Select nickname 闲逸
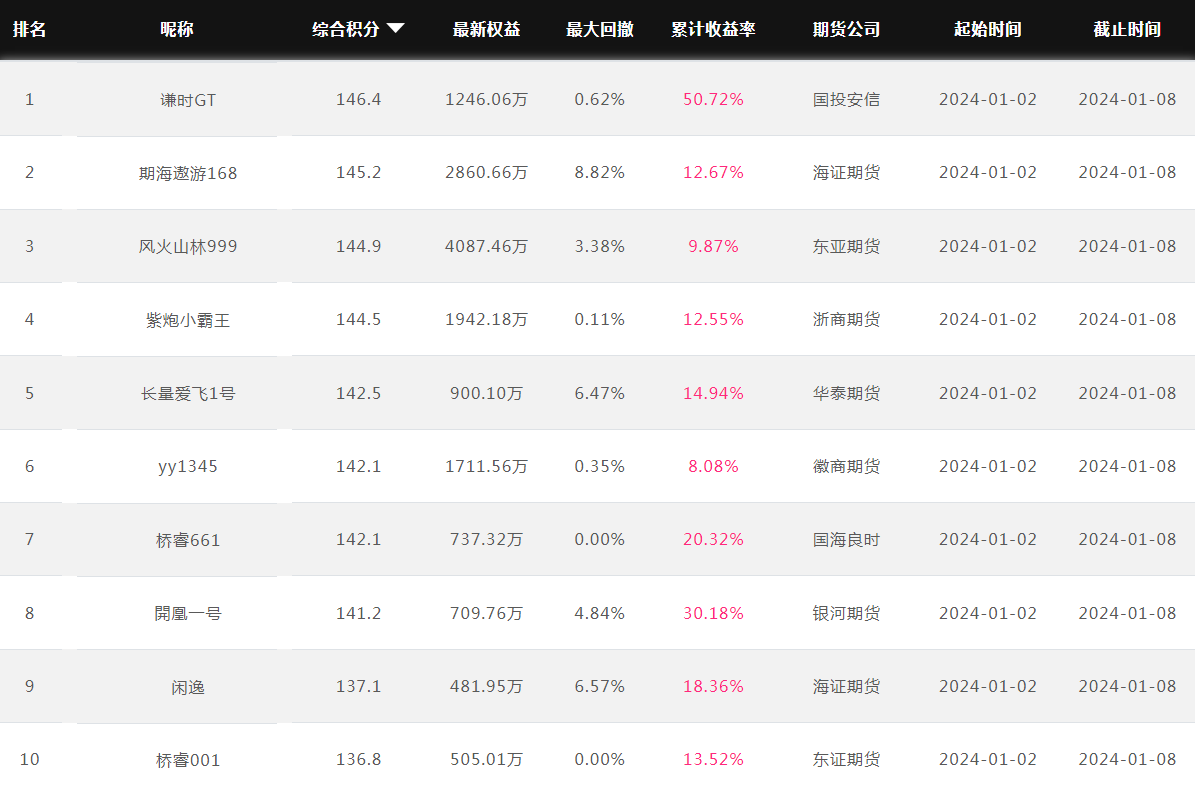The height and width of the screenshot is (793, 1195). (188, 687)
